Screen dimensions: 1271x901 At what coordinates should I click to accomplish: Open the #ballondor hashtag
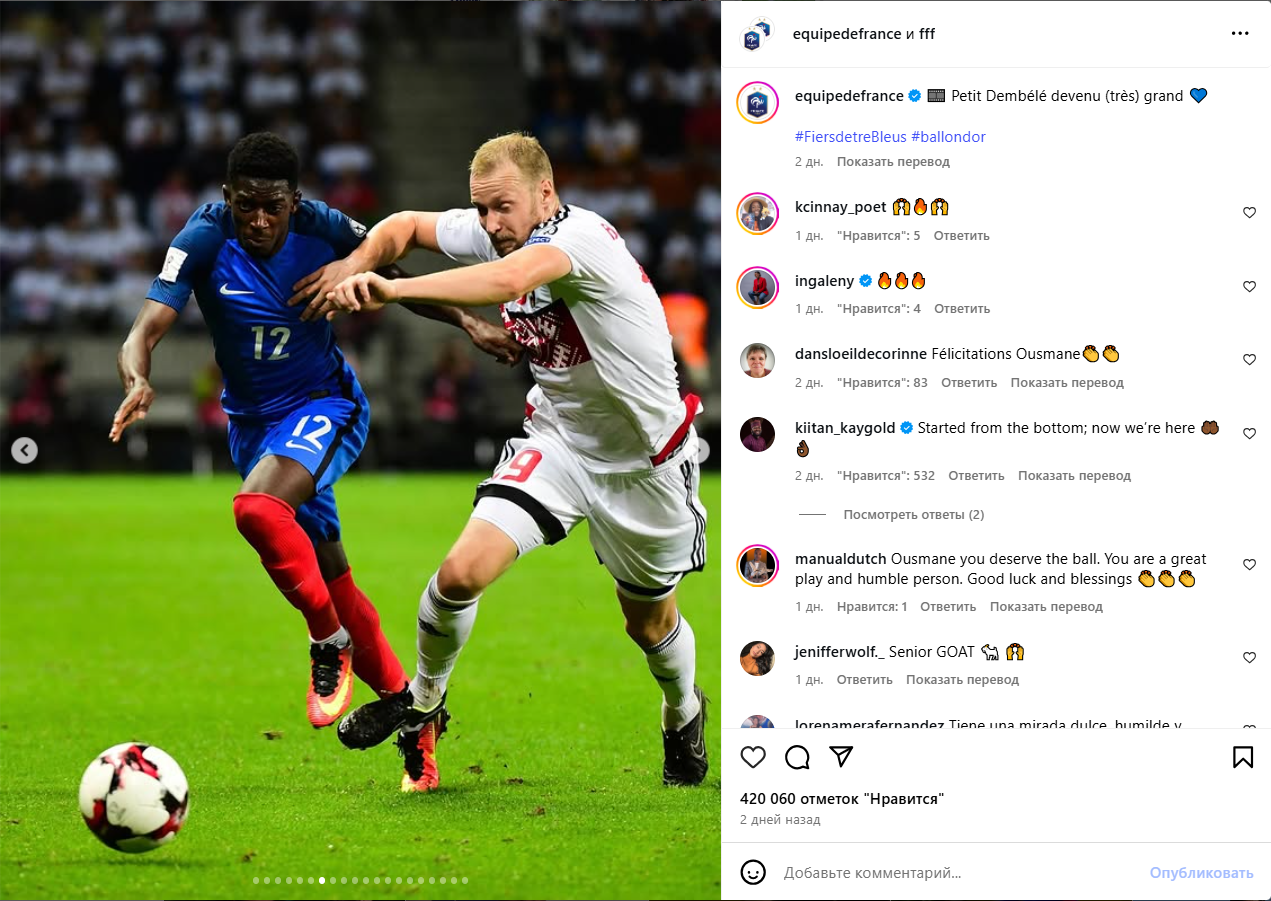tap(948, 137)
